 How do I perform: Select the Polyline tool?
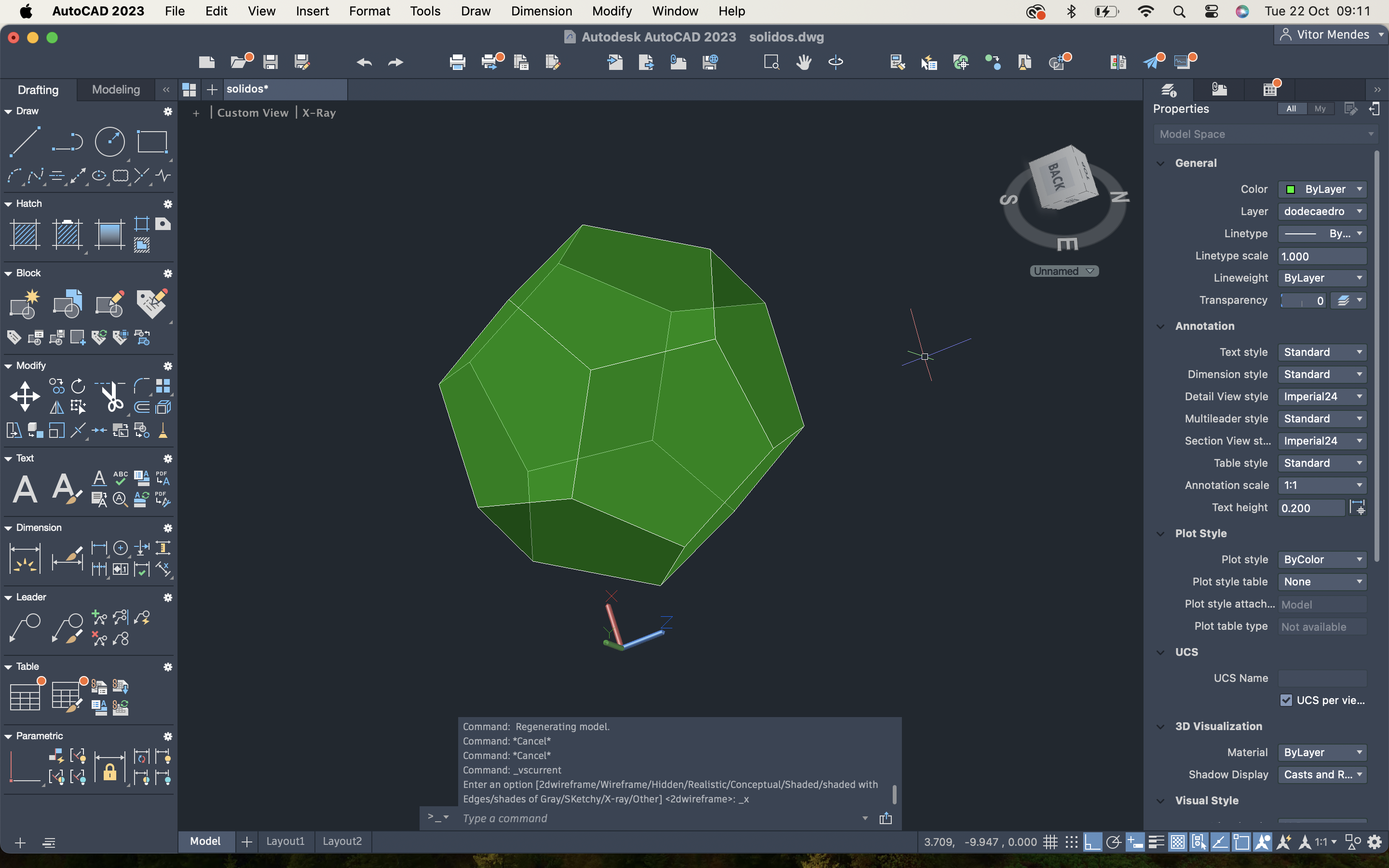click(x=67, y=142)
